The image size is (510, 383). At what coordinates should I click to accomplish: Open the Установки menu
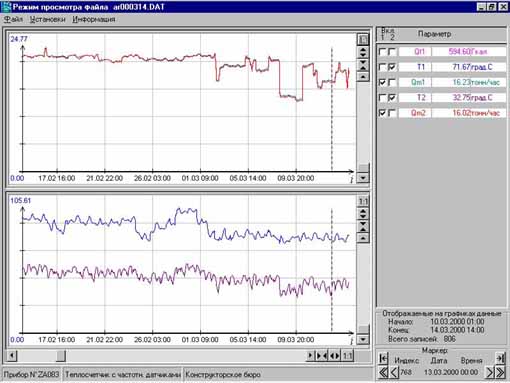click(47, 19)
